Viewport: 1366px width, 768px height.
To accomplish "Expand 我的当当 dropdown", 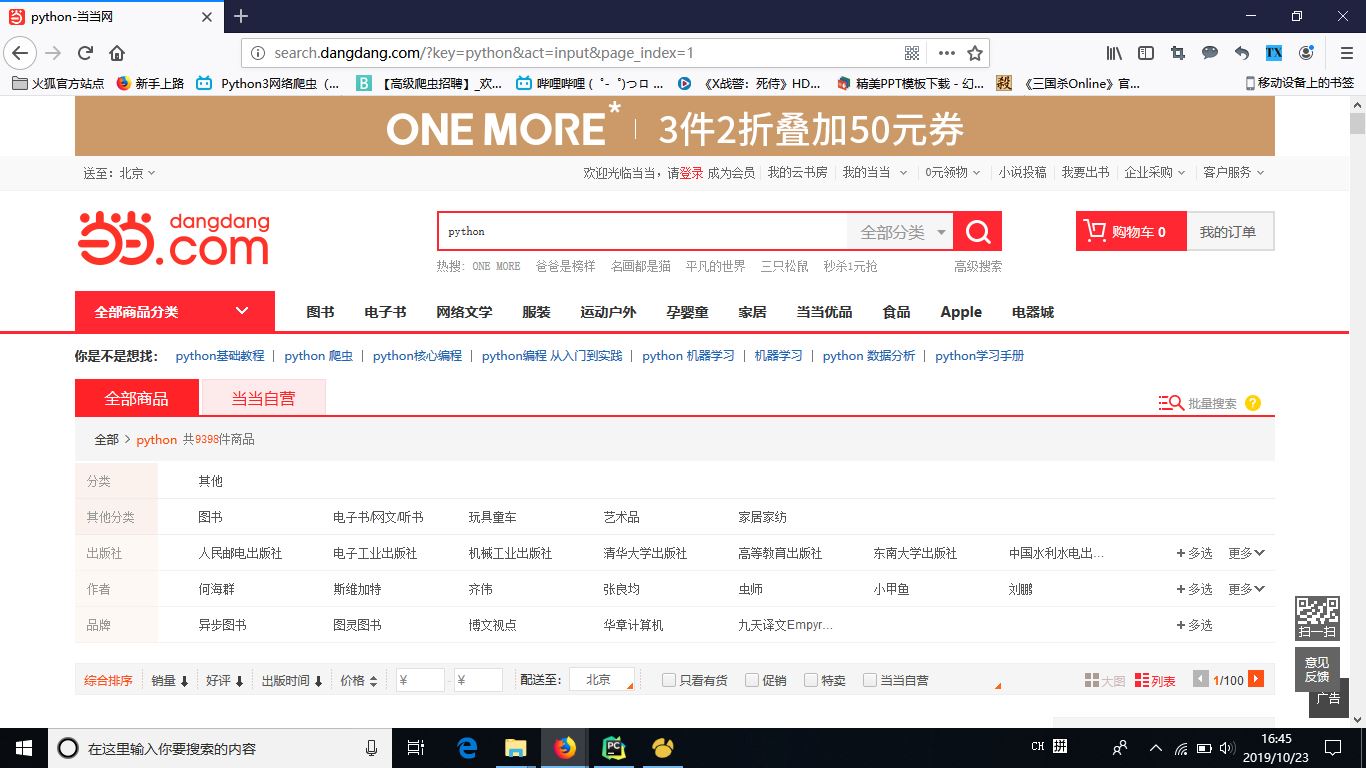I will 874,172.
